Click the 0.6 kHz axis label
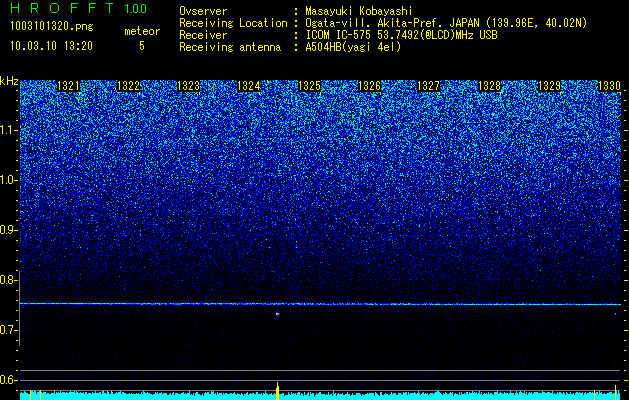This screenshot has width=629, height=400. click(x=7, y=380)
